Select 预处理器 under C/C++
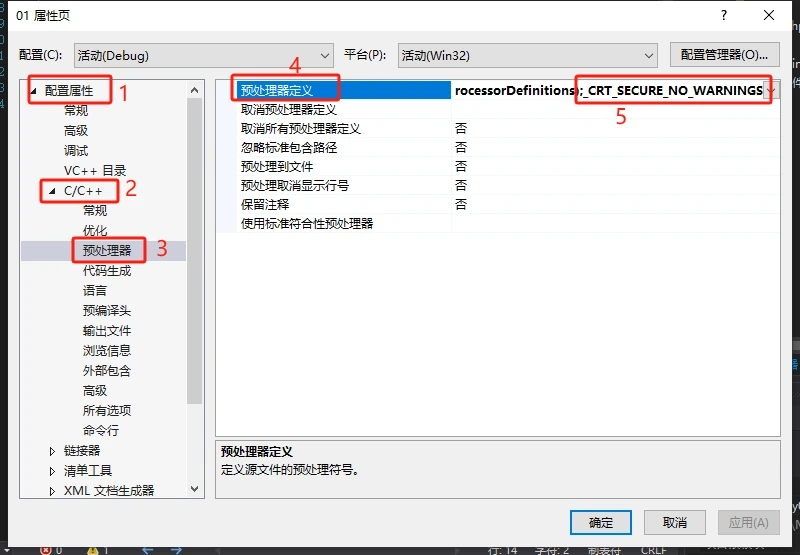This screenshot has width=800, height=555. (x=107, y=250)
